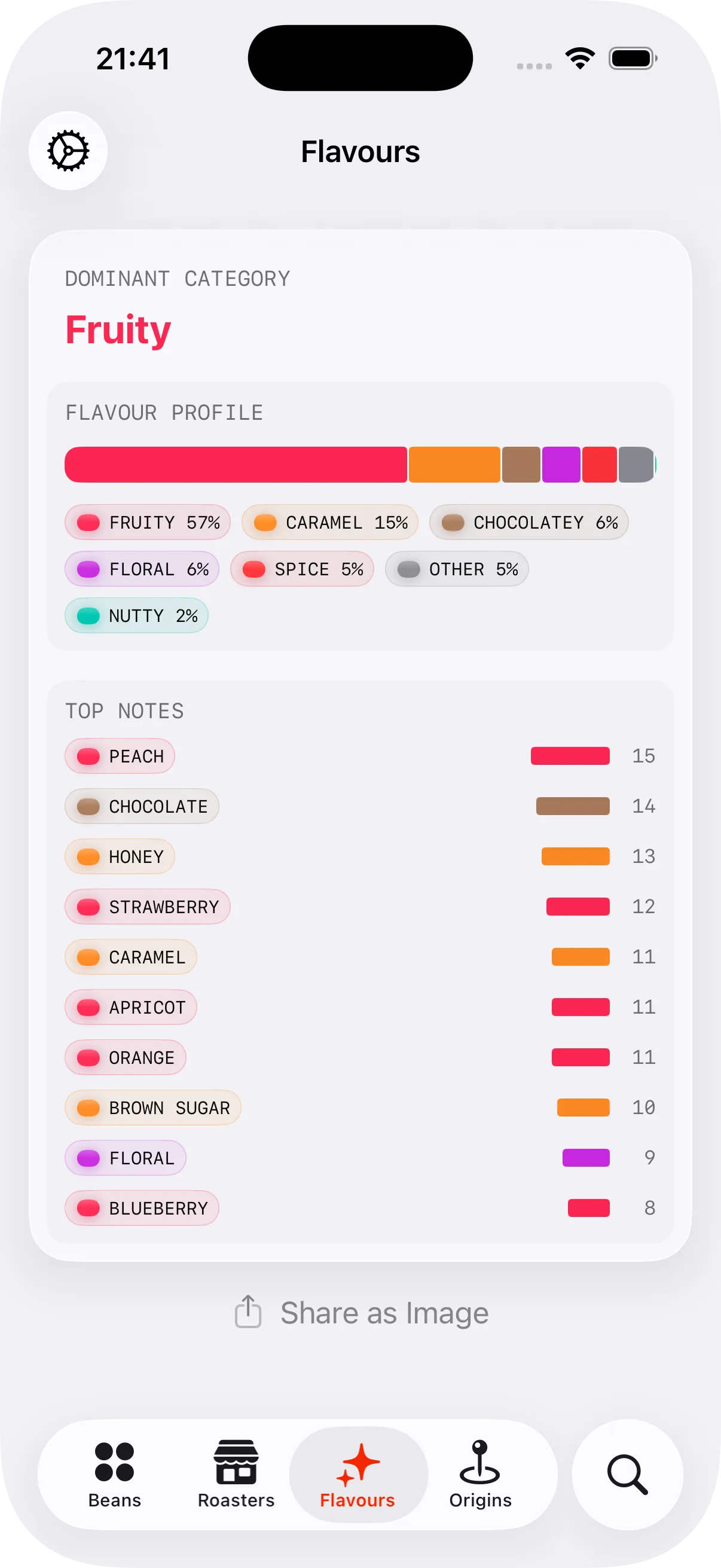Click the Share as Image link

coord(384,1313)
